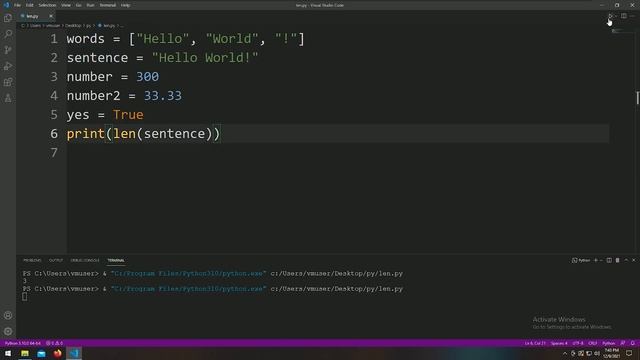Split the terminal pane
Image resolution: width=640 pixels, height=360 pixels.
point(609,260)
